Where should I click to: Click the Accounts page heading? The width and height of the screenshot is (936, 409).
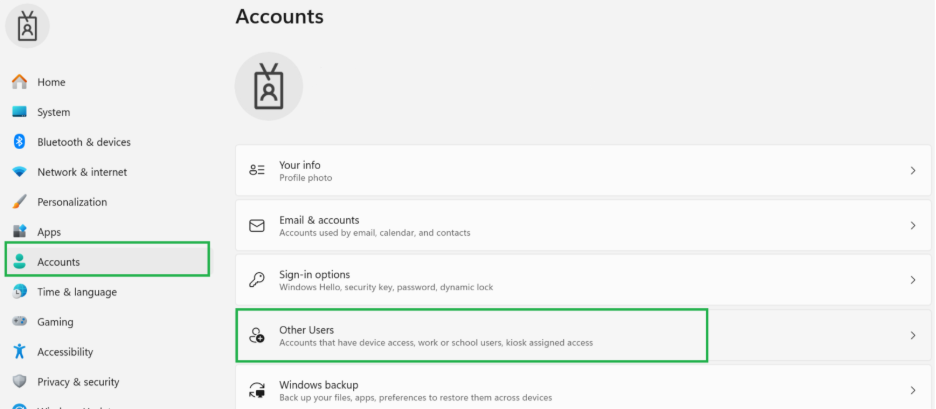(279, 16)
